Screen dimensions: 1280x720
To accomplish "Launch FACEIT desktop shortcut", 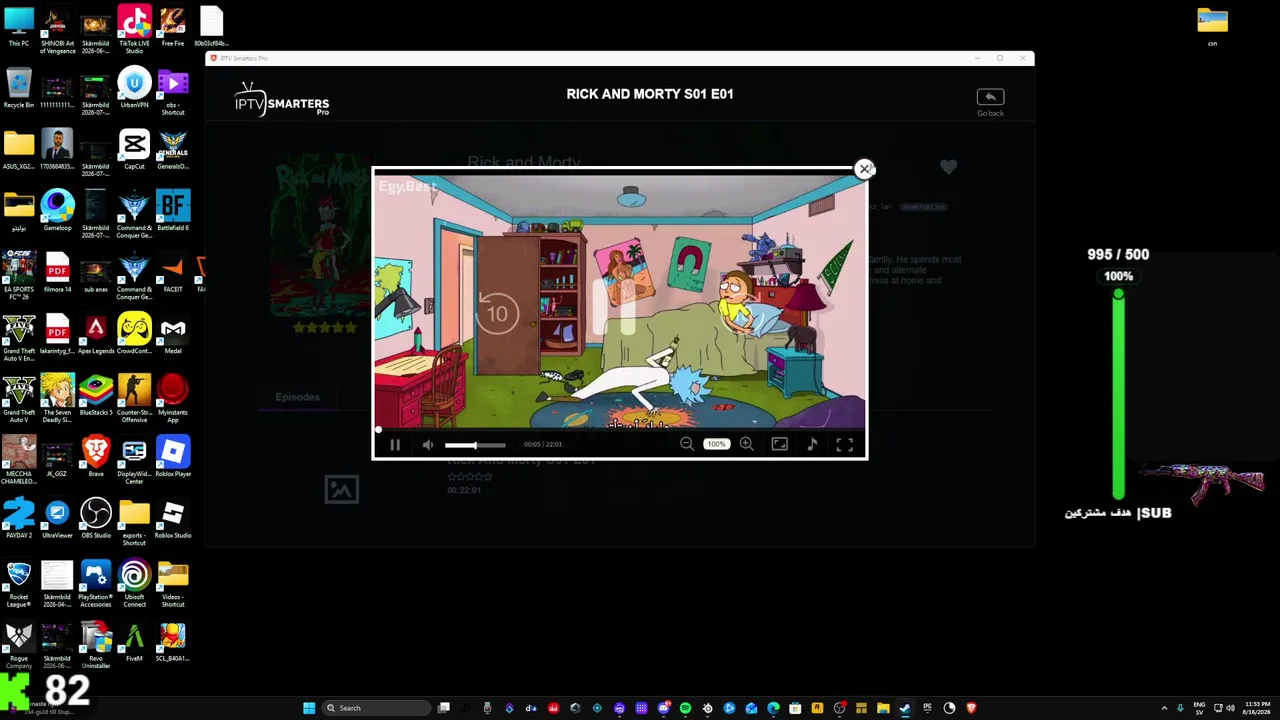I will pos(173,273).
